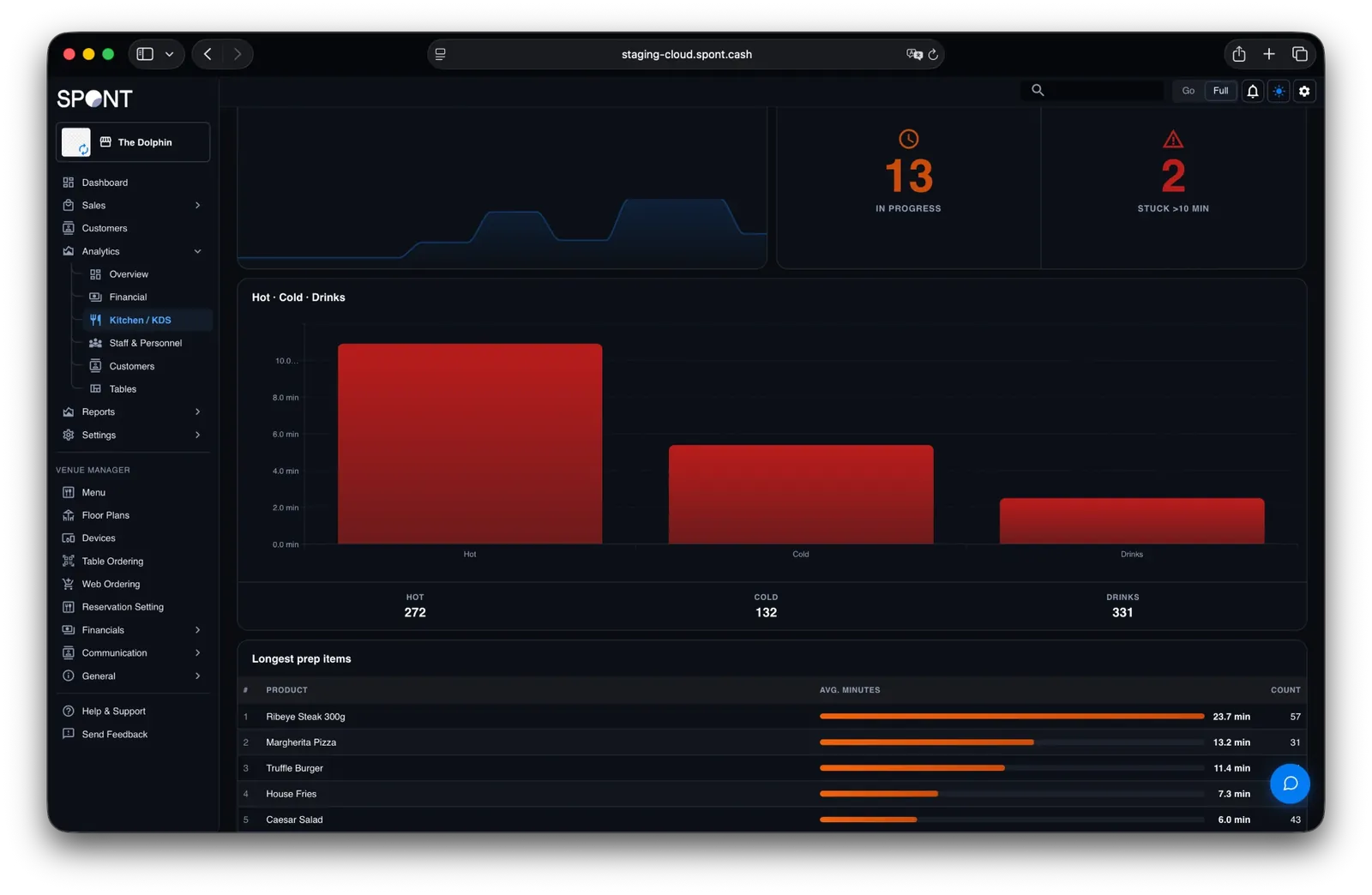Image resolution: width=1372 pixels, height=895 pixels.
Task: Click the Margherita Pizza progress bar
Action: [1012, 742]
